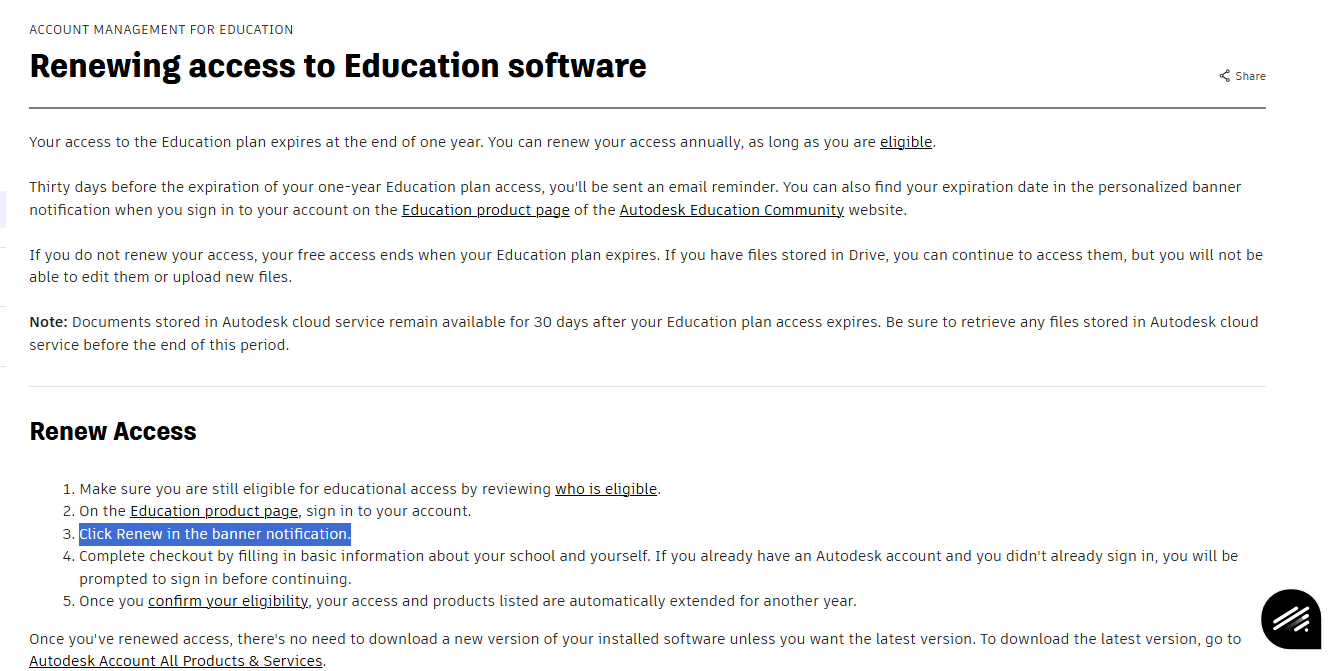Click the 'ACCOUNT MANAGEMENT FOR EDUCATION' breadcrumb text

tap(162, 30)
